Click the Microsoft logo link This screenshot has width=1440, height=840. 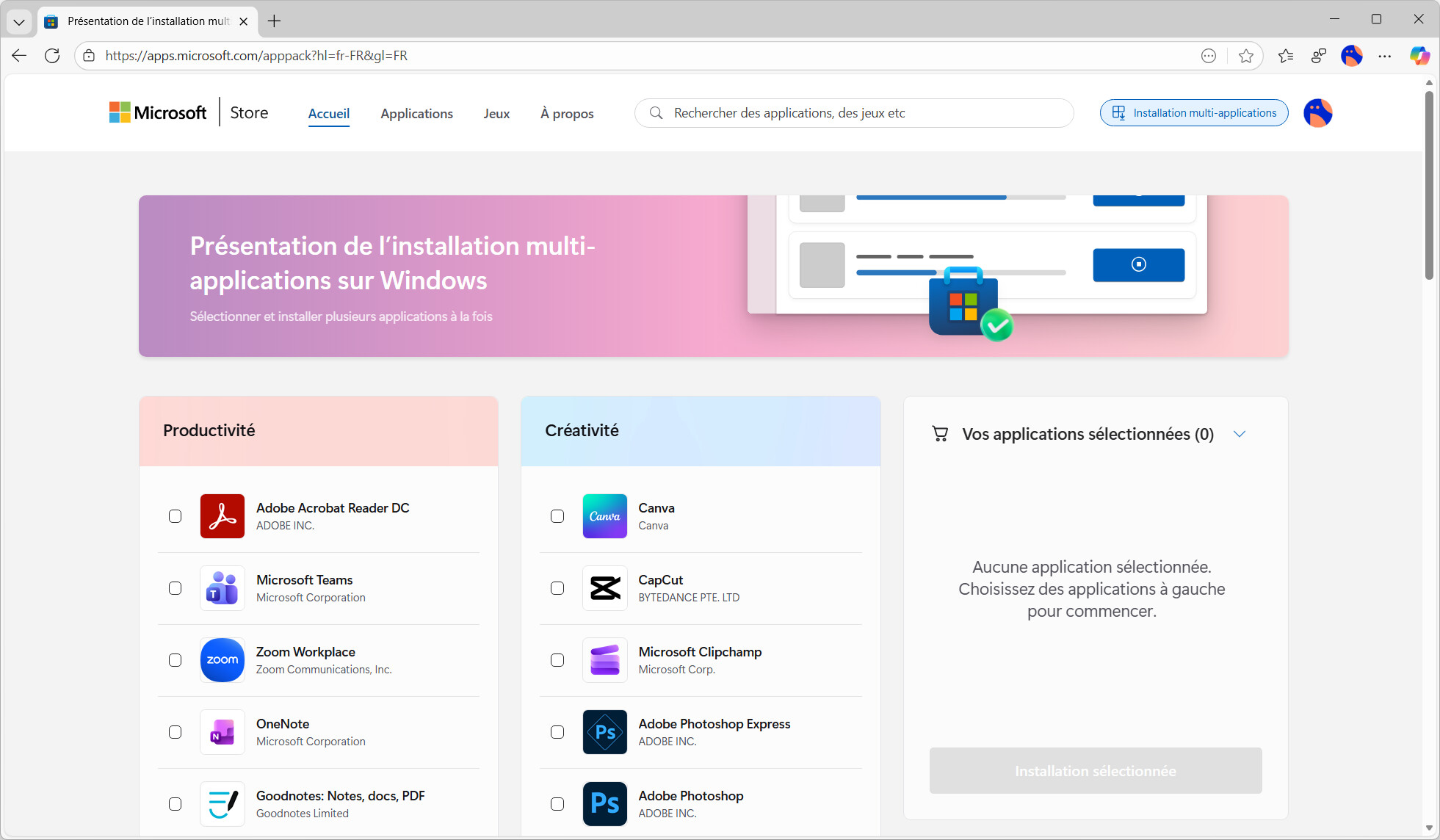158,113
